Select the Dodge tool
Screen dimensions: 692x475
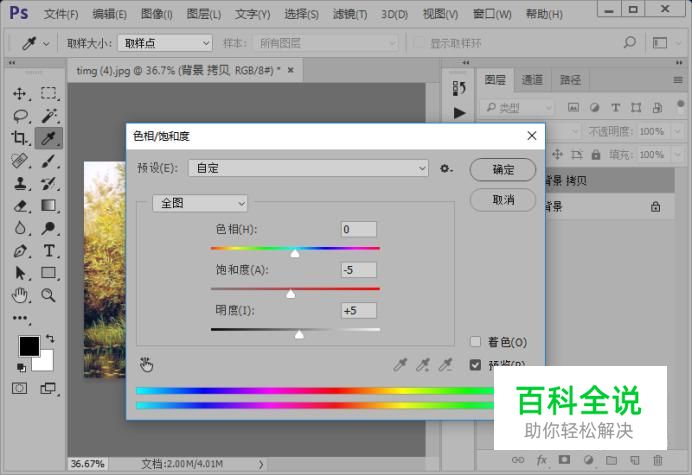[x=49, y=228]
